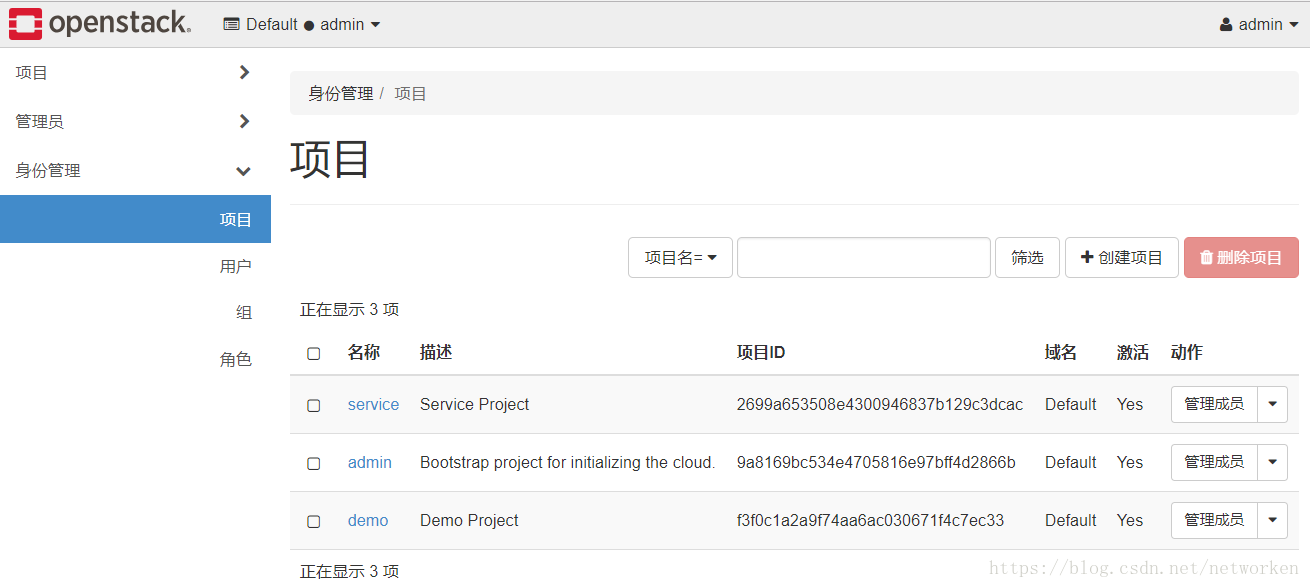
Task: Open the Default admin project selector
Action: coord(301,24)
